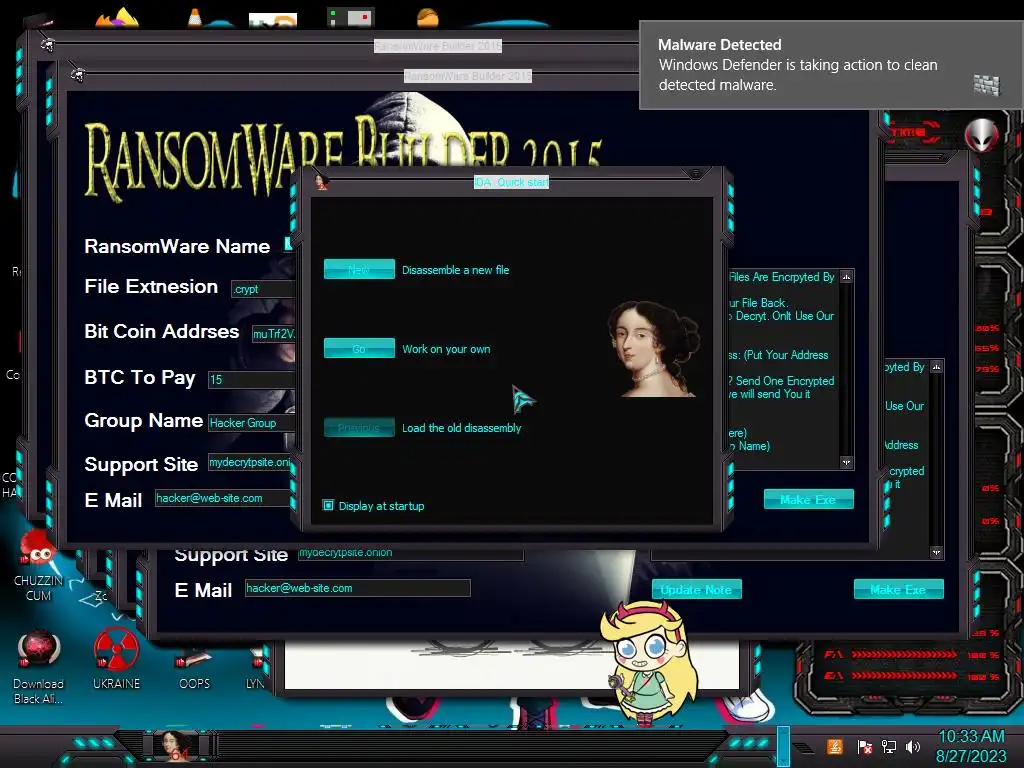Click front window's RansomWare Builder 2015 title text
The image size is (1024, 768).
[x=468, y=76]
